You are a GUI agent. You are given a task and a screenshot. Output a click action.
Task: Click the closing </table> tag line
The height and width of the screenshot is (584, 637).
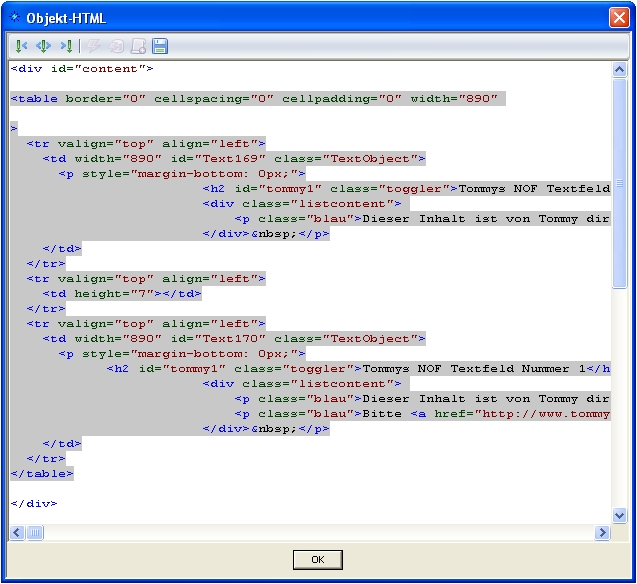pos(42,474)
